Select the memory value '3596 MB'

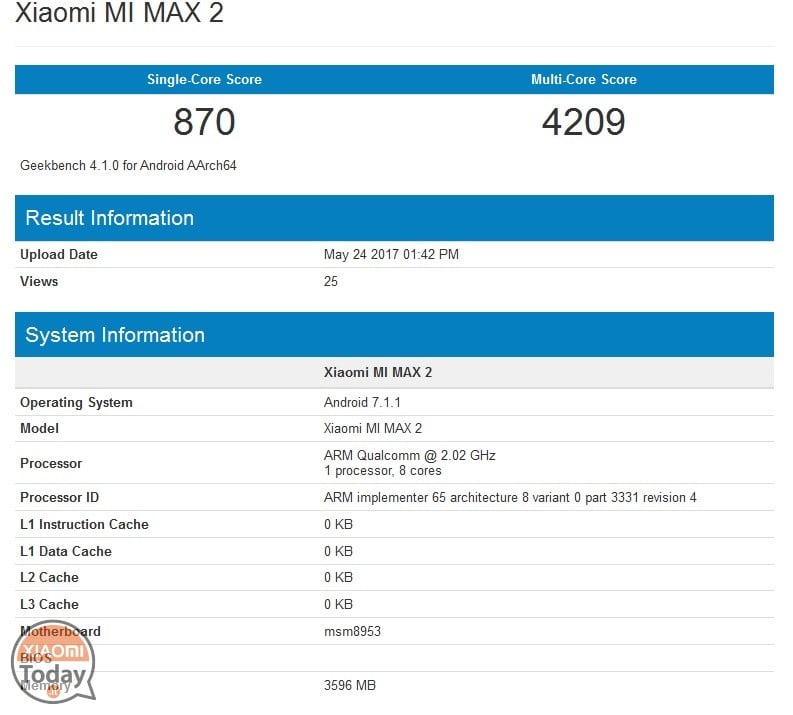tap(350, 685)
